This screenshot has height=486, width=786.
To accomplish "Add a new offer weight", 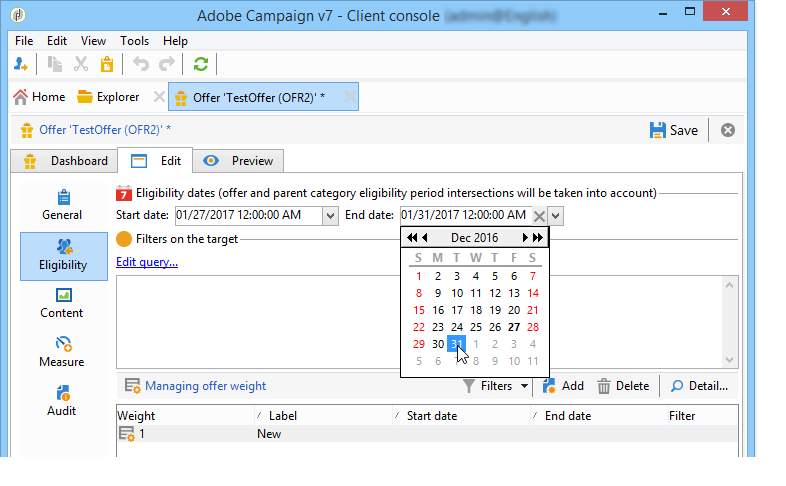I will (x=563, y=386).
